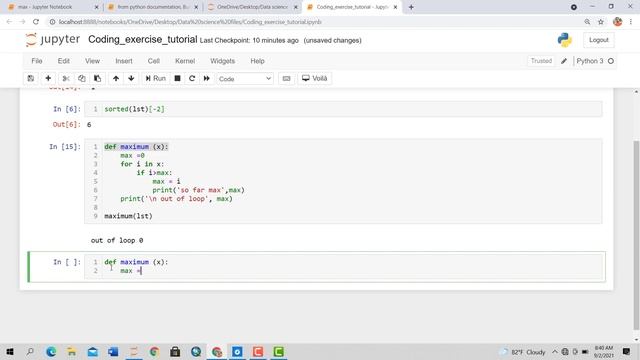Open Windows Start menu
The image size is (640, 360).
[10, 351]
